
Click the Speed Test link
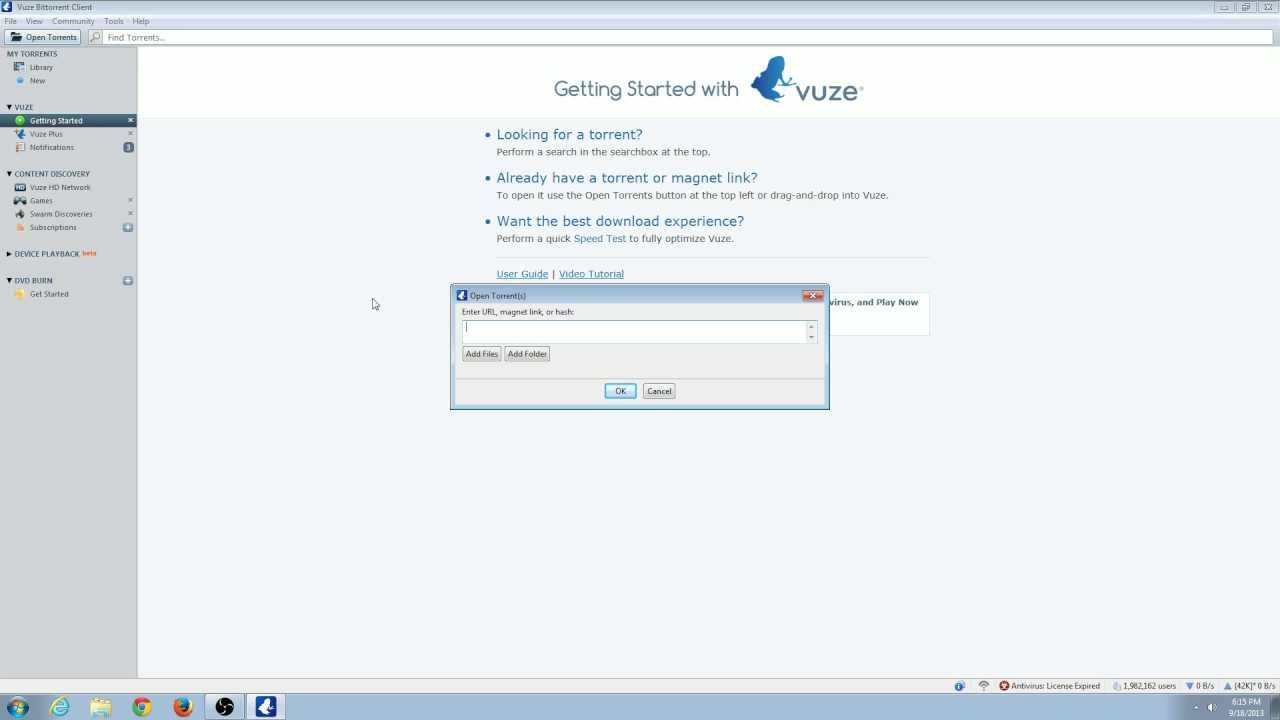tap(599, 238)
